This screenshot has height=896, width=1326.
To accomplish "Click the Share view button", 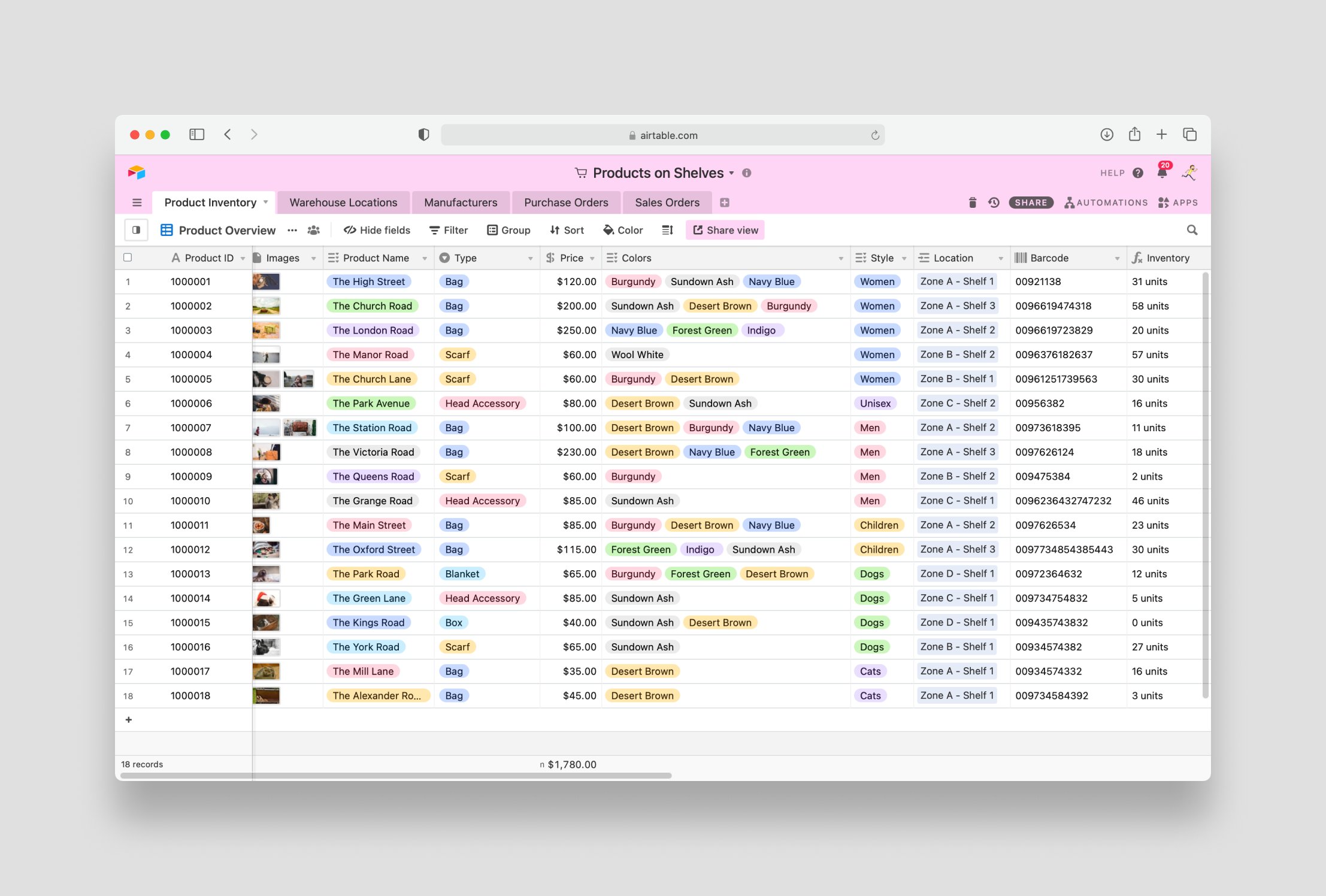I will pos(725,230).
